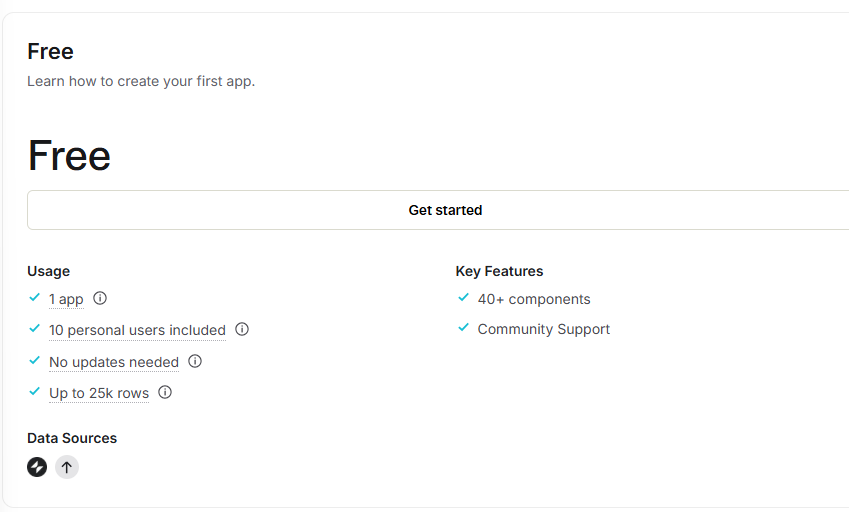Click the Data Sources heading
Viewport: 849px width, 512px height.
coord(72,438)
